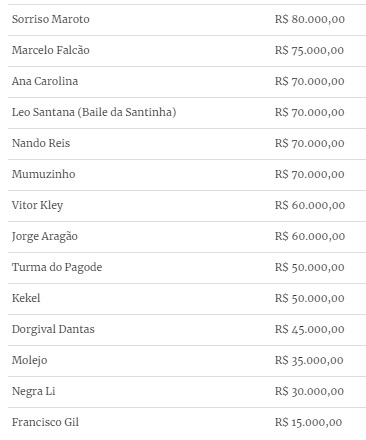Image resolution: width=366 pixels, height=440 pixels.
Task: Select Vitor Kley in the list
Action: 37,206
